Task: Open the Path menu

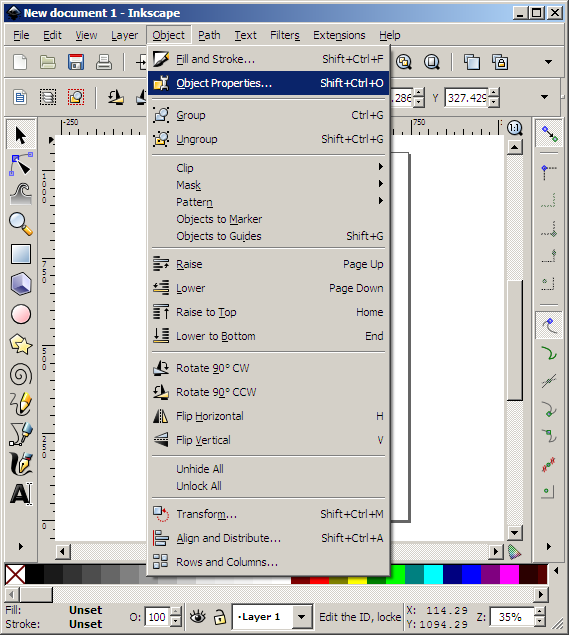Action: pyautogui.click(x=209, y=35)
